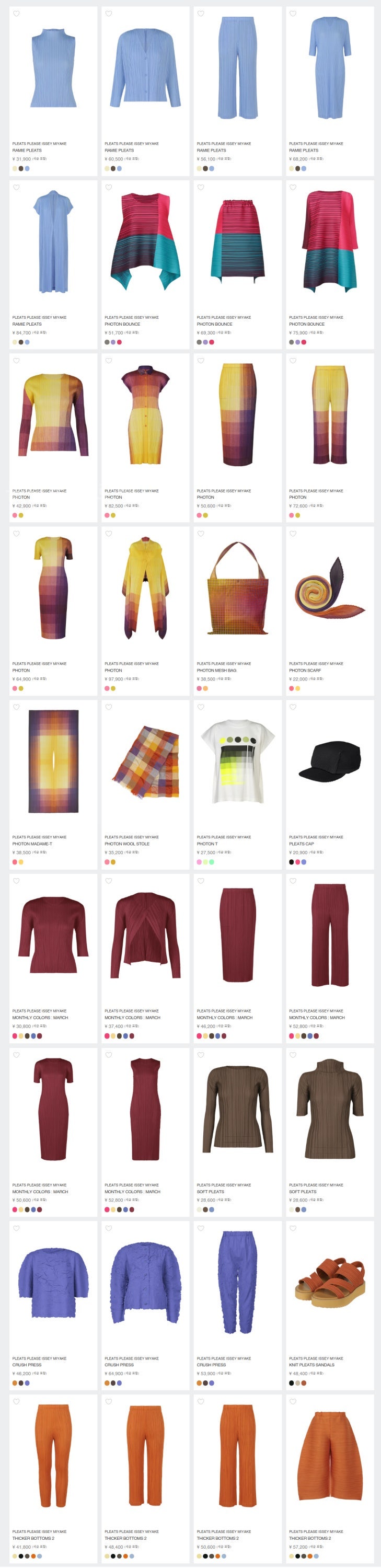Toggle favorite on brown Soft Pleats long-sleeve top
The width and height of the screenshot is (381, 1568).
click(200, 1055)
